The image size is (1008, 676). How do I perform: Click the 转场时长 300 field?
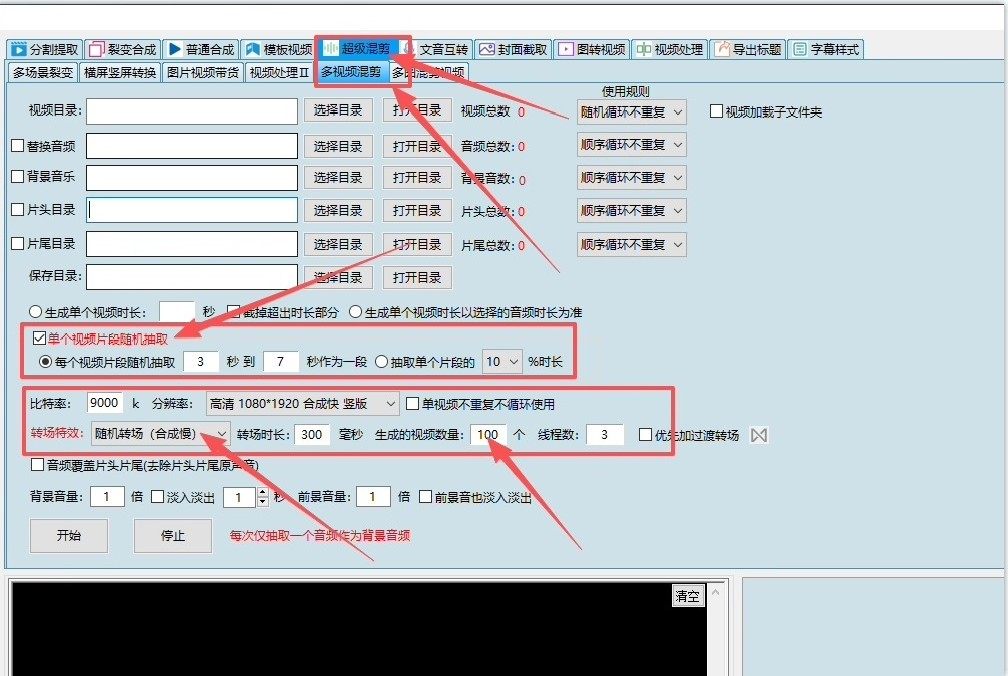point(312,434)
